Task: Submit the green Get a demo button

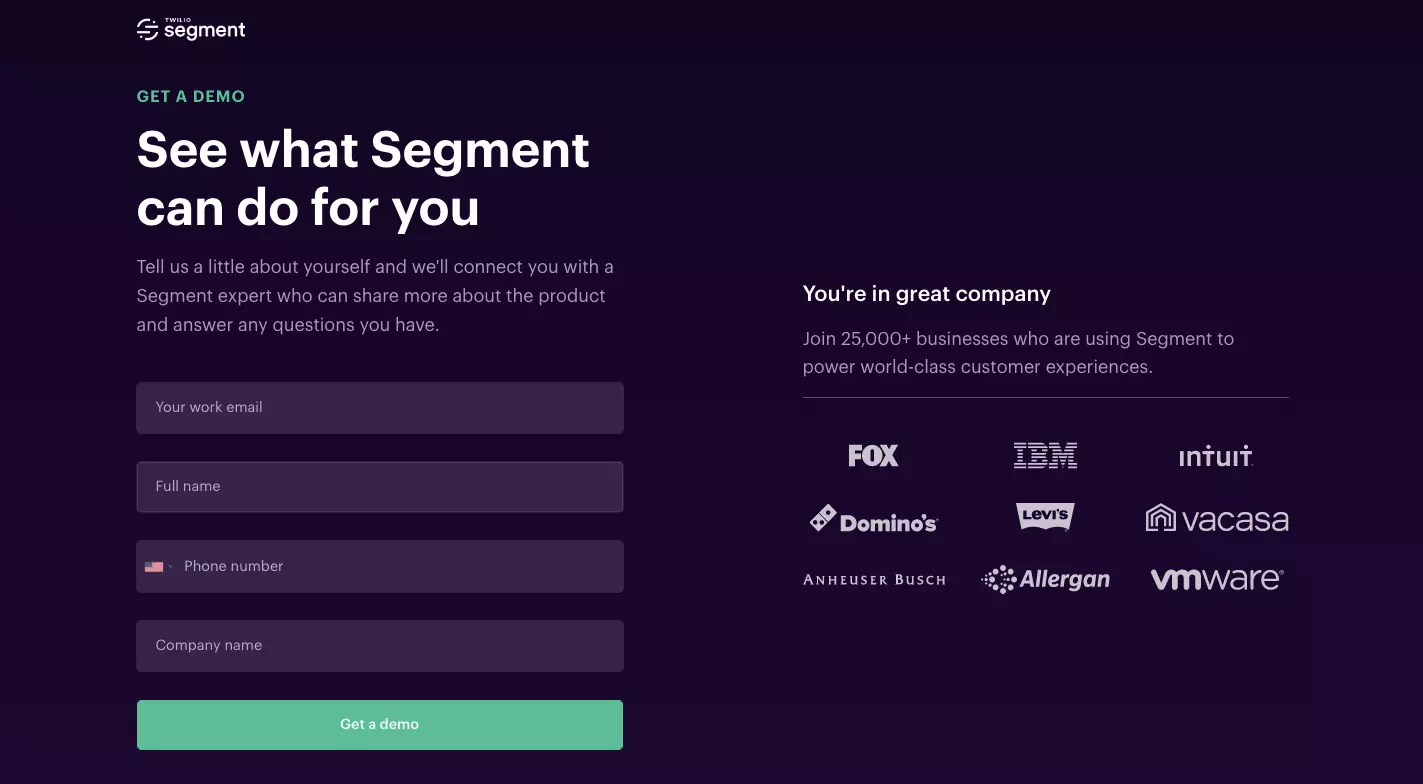Action: click(380, 725)
